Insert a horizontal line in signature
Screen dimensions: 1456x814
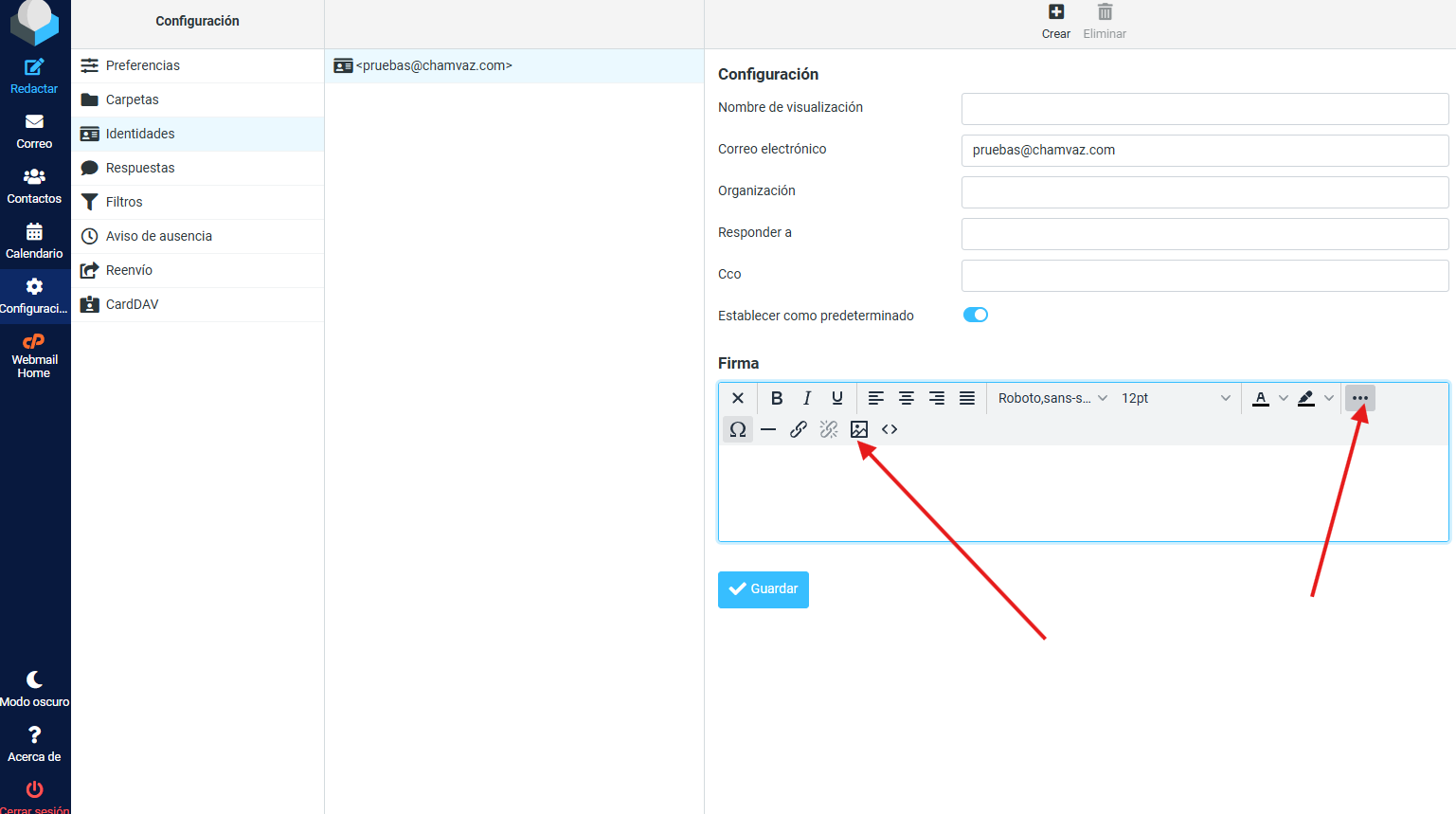(768, 429)
